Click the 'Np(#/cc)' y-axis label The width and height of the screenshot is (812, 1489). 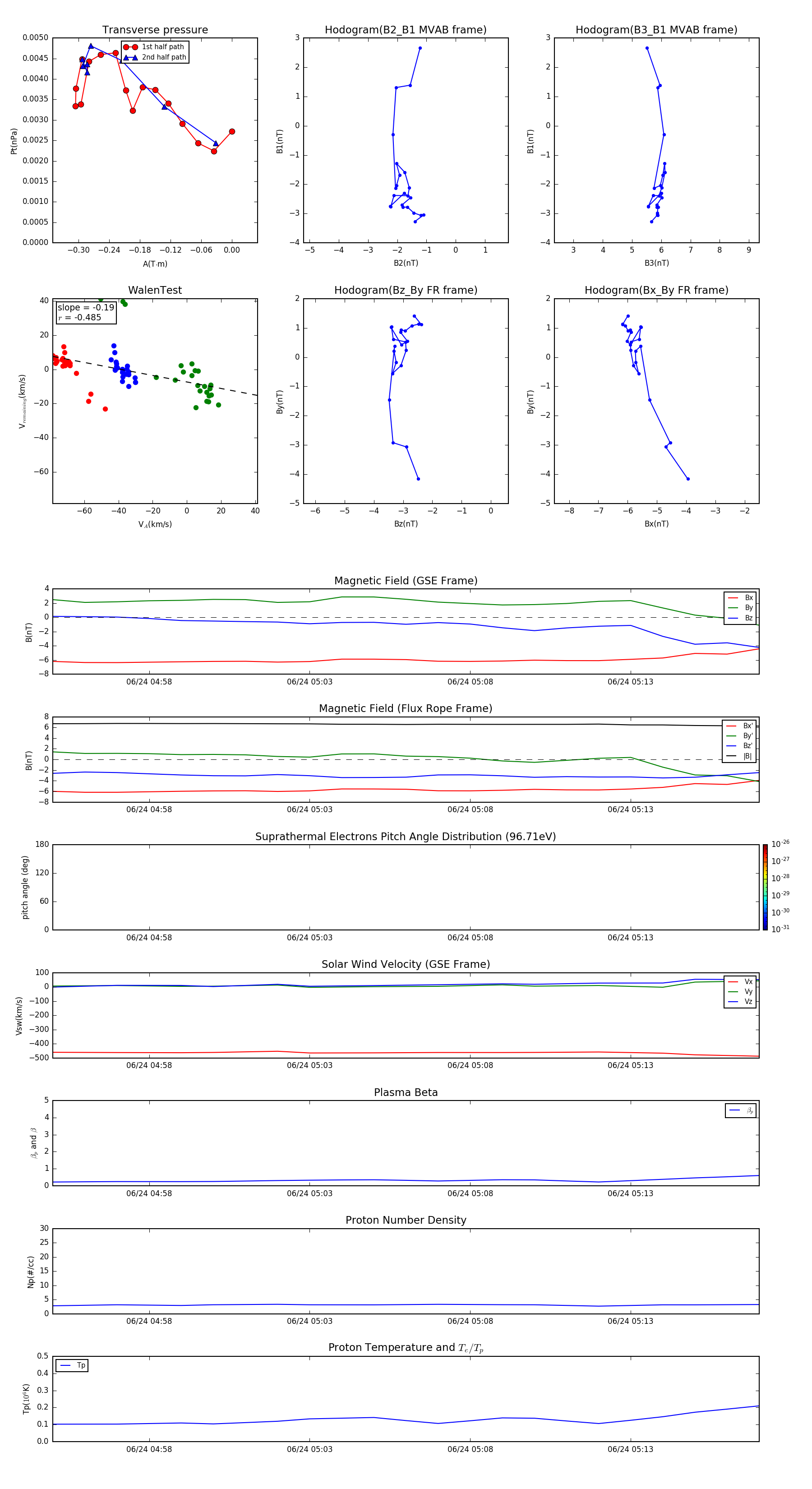[31, 1272]
